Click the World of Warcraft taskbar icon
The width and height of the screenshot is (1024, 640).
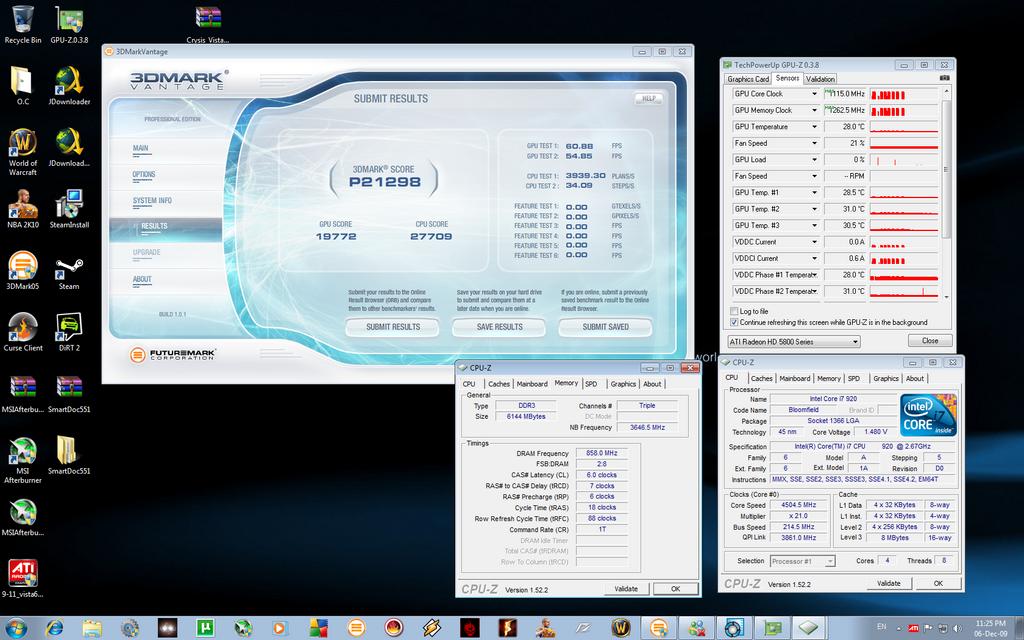pos(621,628)
